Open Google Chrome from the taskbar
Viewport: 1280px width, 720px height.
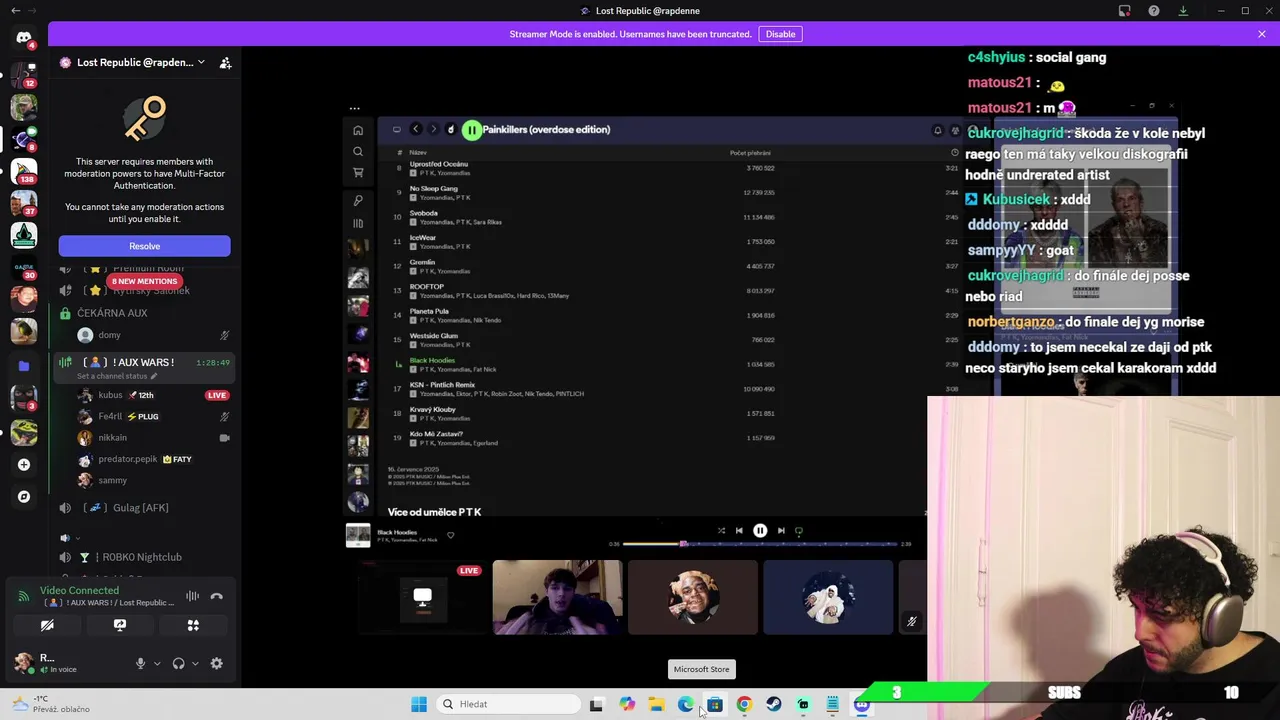point(744,704)
